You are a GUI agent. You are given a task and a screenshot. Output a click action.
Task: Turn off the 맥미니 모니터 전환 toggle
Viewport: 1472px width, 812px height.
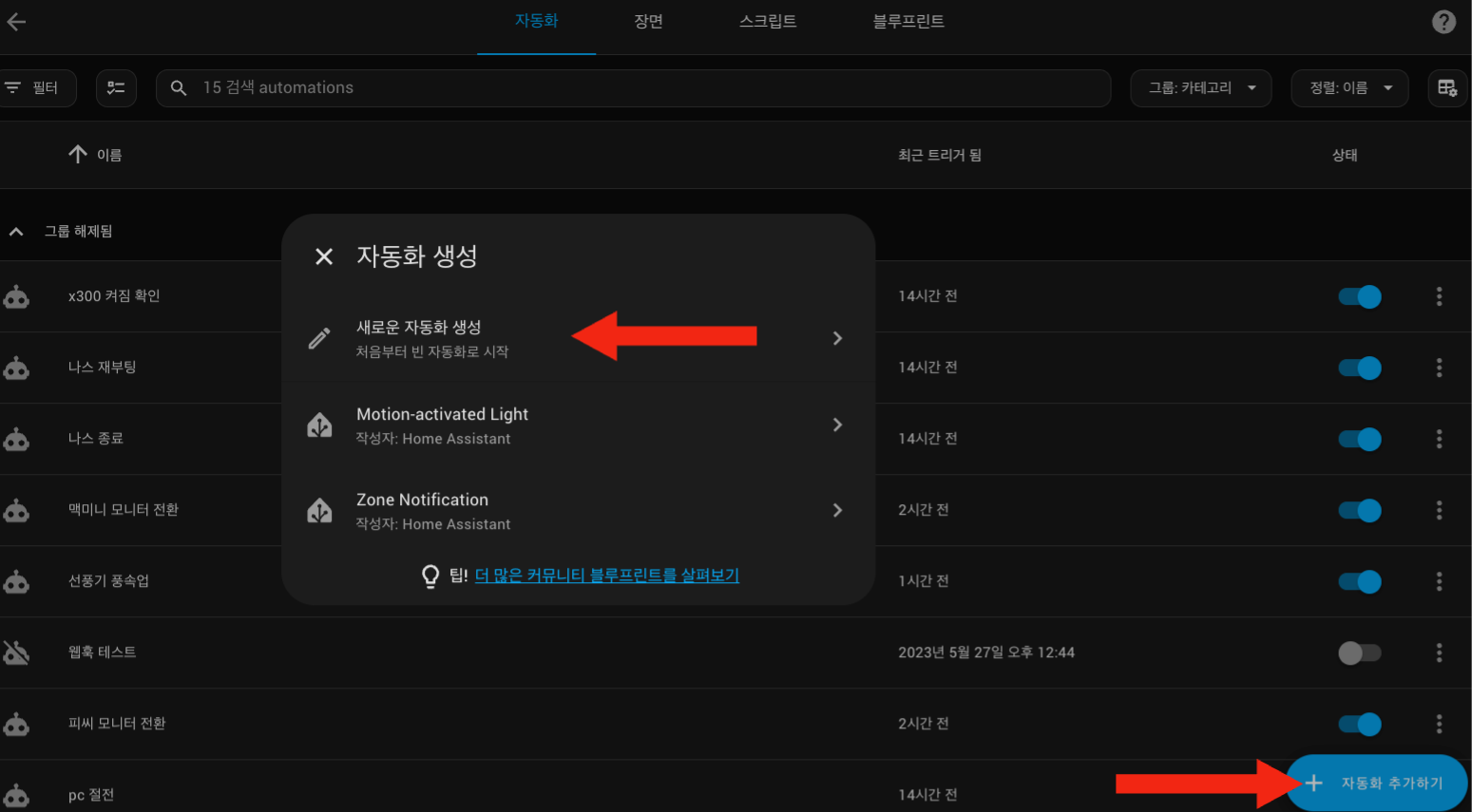tap(1359, 511)
